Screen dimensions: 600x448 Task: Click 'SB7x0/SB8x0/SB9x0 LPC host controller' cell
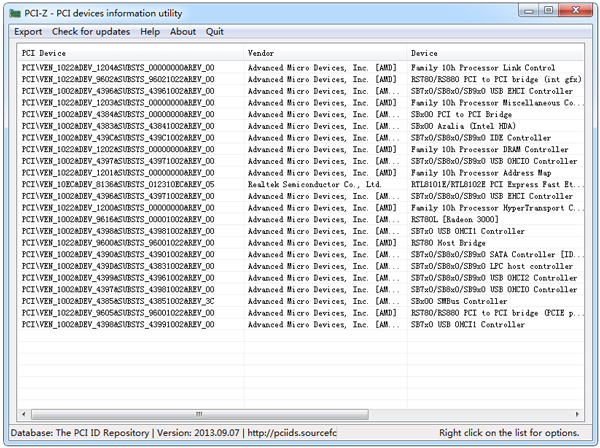(492, 266)
